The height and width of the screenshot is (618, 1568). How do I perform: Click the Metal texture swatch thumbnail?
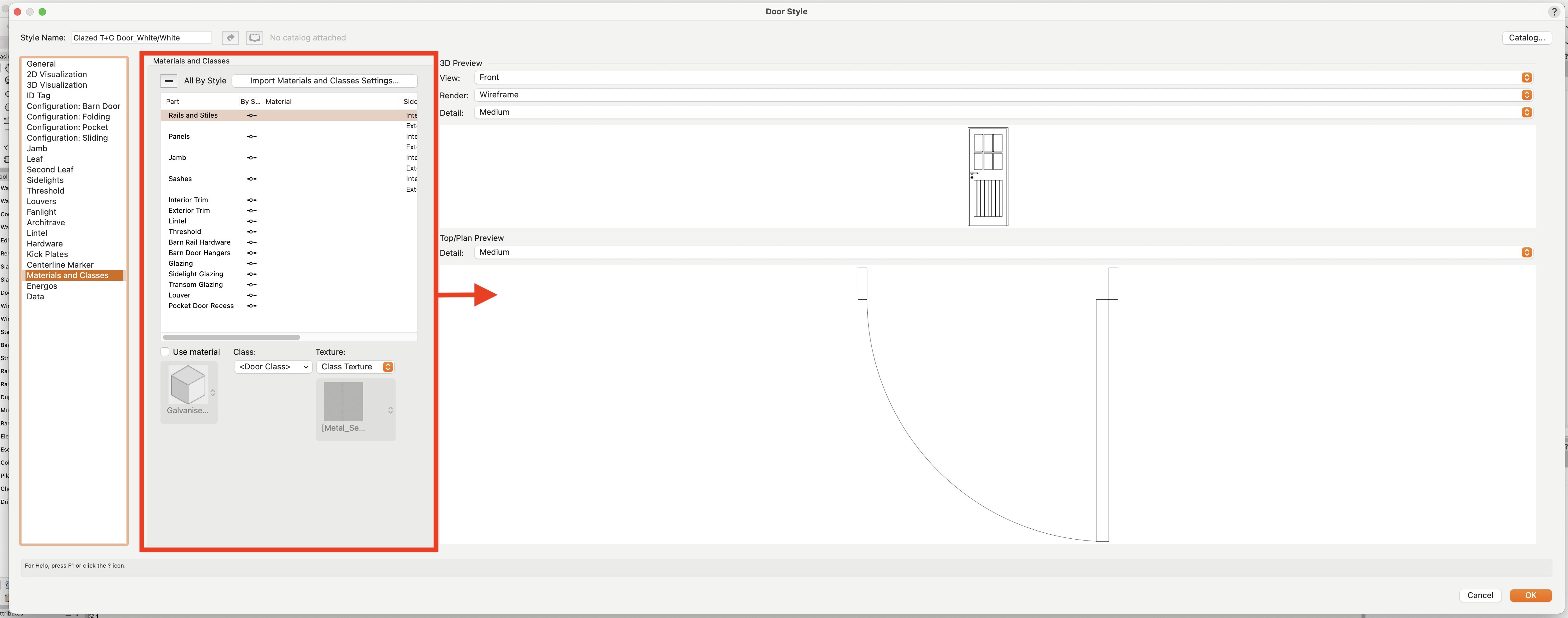point(343,402)
